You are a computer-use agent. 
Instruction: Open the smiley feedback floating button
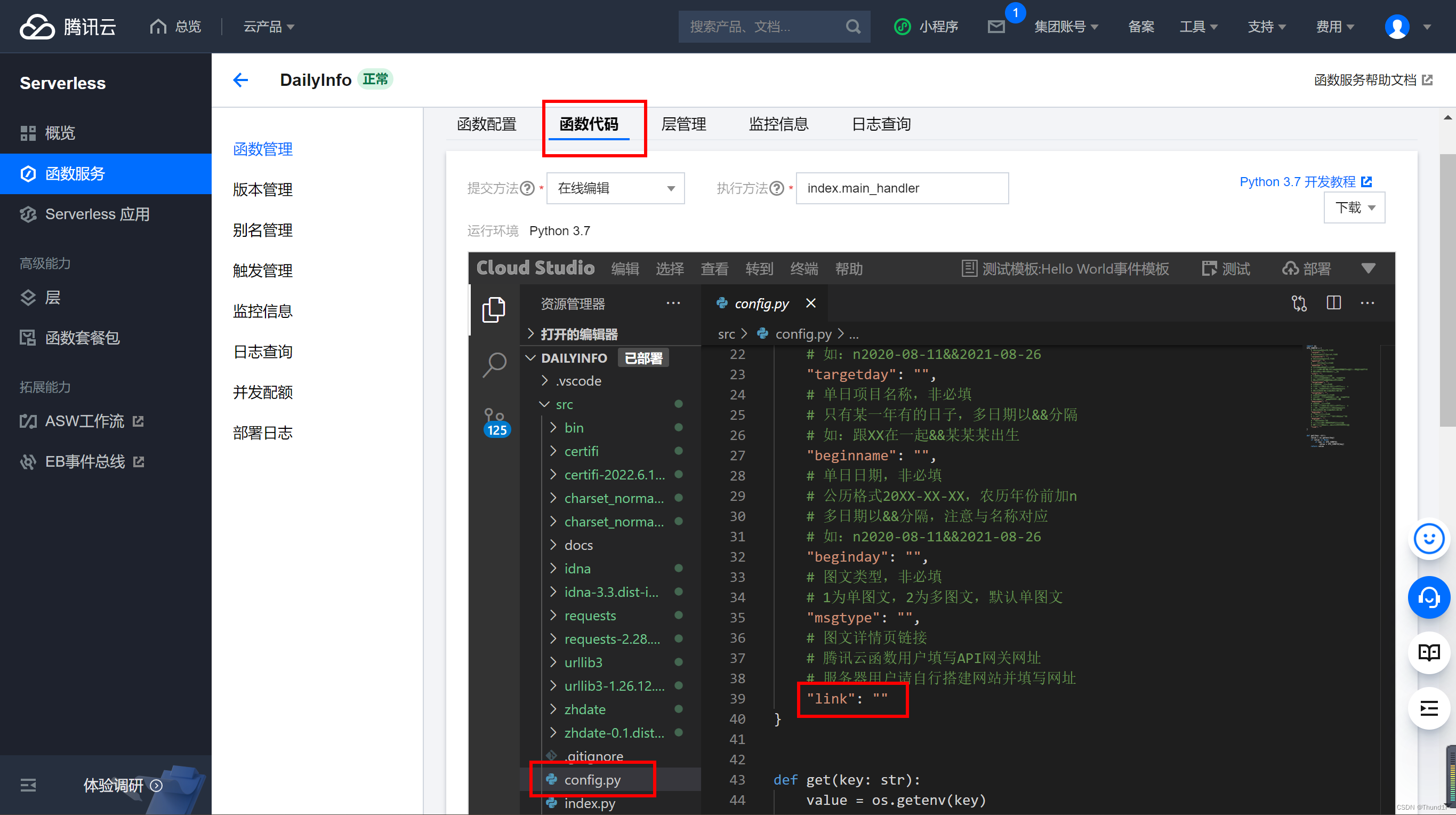[x=1428, y=538]
